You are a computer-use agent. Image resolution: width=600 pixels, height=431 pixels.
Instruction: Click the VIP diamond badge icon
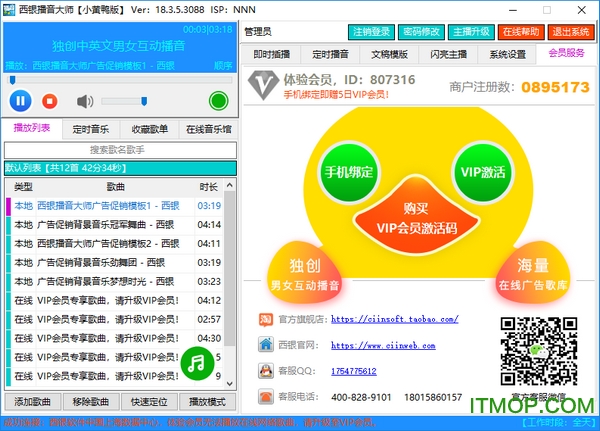click(x=263, y=85)
